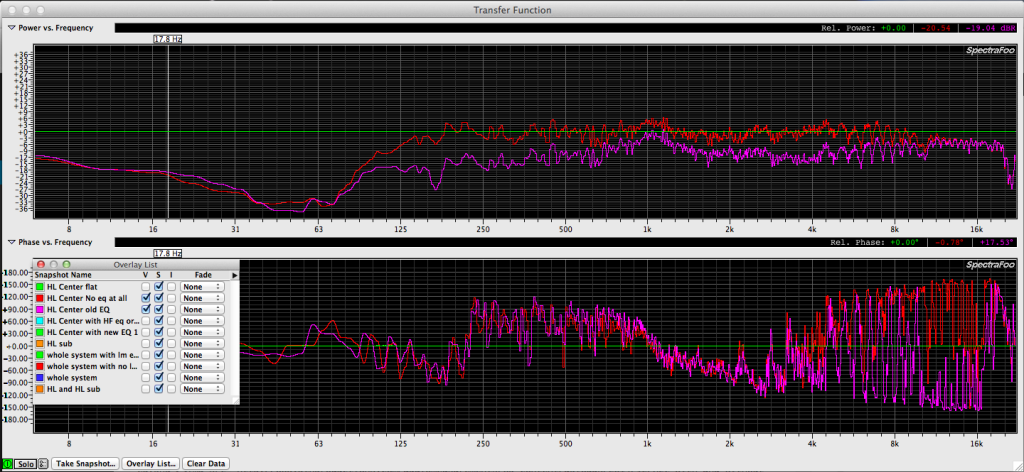Toggle the I checkbox for HL sub
This screenshot has height=472, width=1024.
(171, 344)
